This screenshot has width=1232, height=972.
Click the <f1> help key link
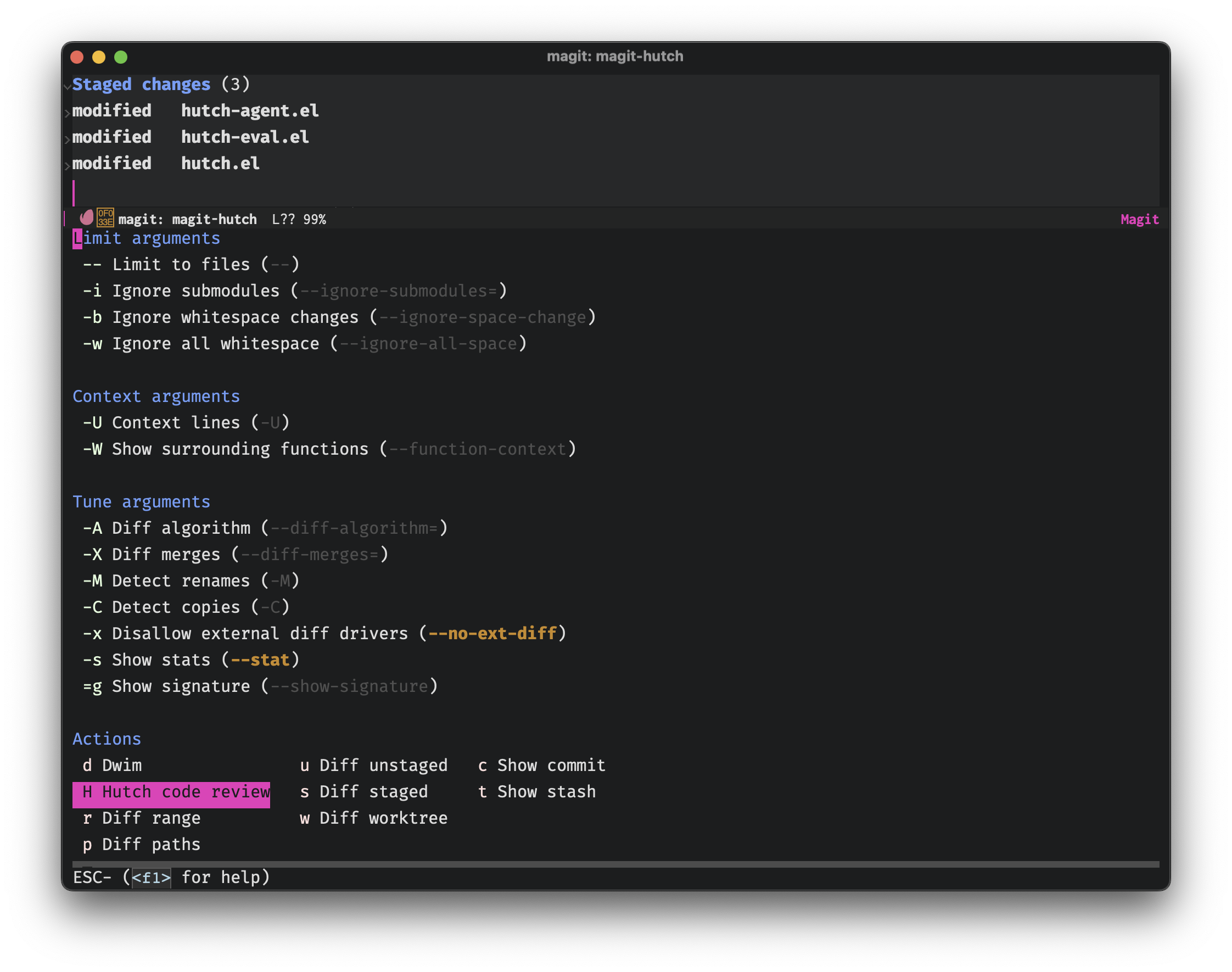point(152,878)
